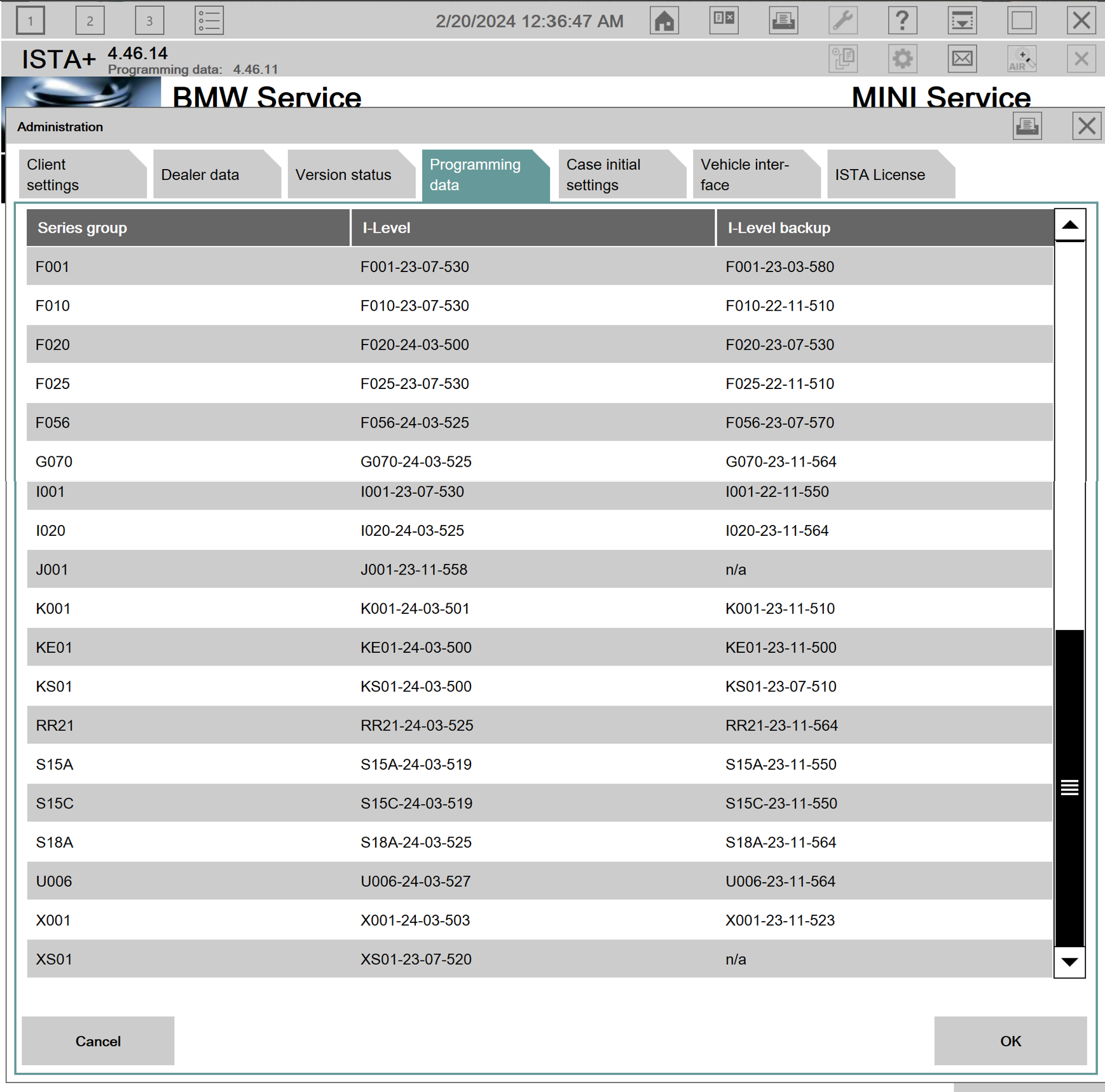Click the gear settings icon
Image resolution: width=1105 pixels, height=1092 pixels.
(x=902, y=59)
